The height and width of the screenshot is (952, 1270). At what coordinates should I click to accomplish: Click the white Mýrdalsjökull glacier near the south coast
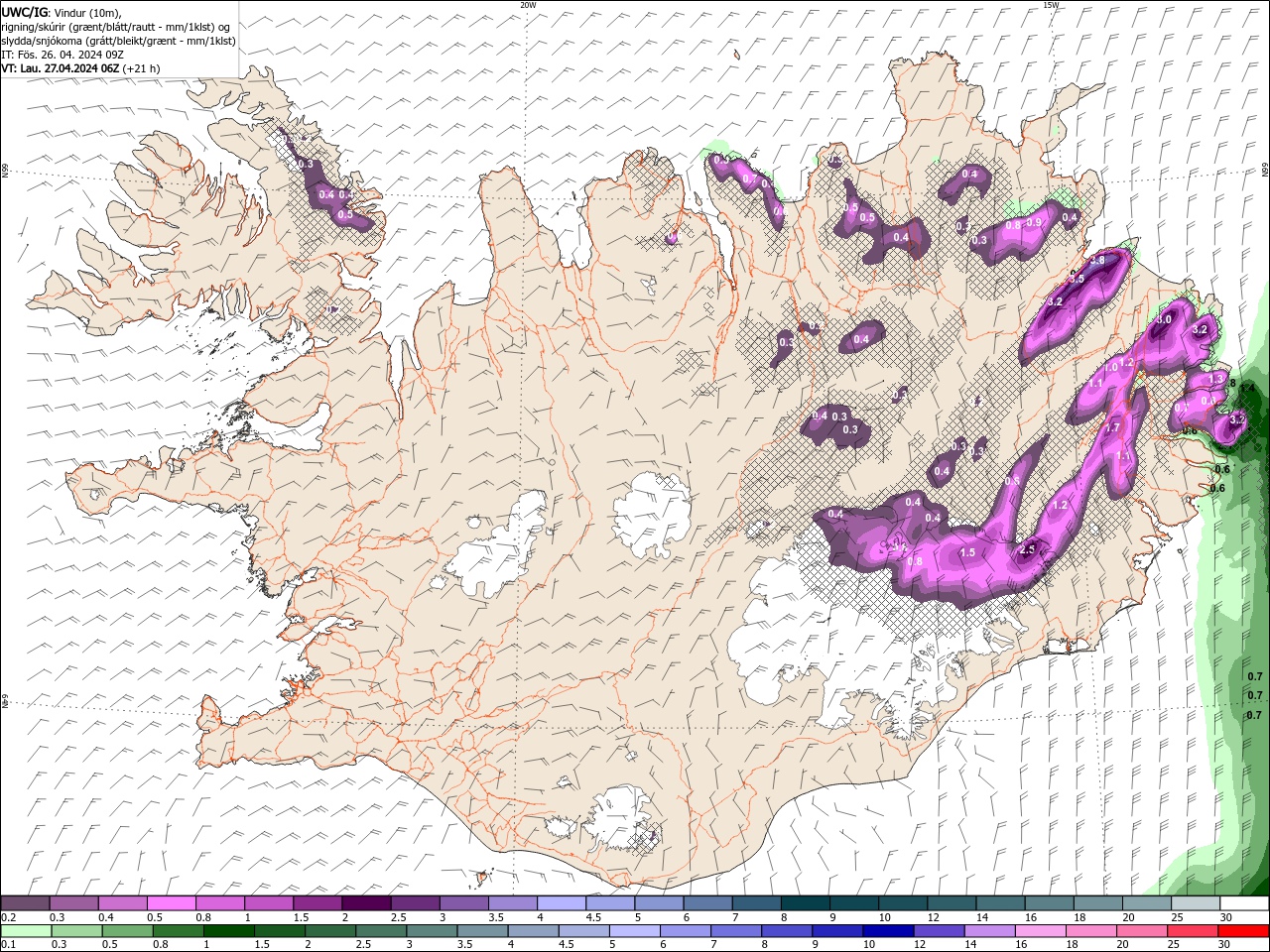(x=620, y=818)
